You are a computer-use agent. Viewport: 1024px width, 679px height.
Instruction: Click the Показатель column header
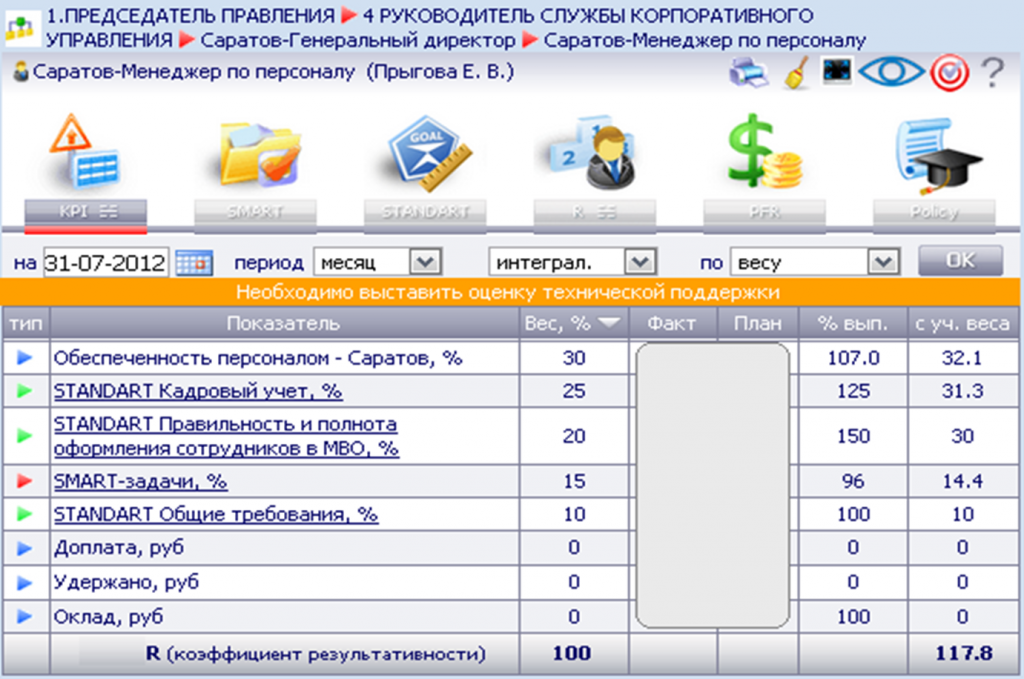(284, 323)
